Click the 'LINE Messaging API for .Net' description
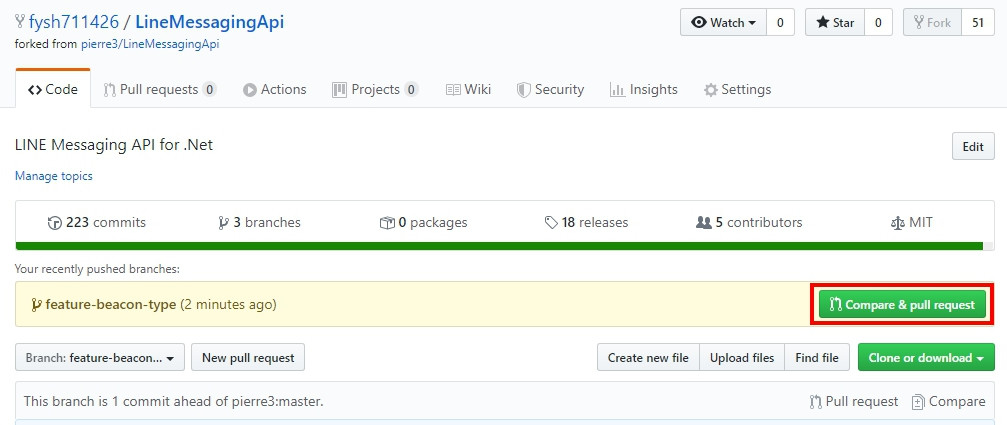 click(x=114, y=145)
